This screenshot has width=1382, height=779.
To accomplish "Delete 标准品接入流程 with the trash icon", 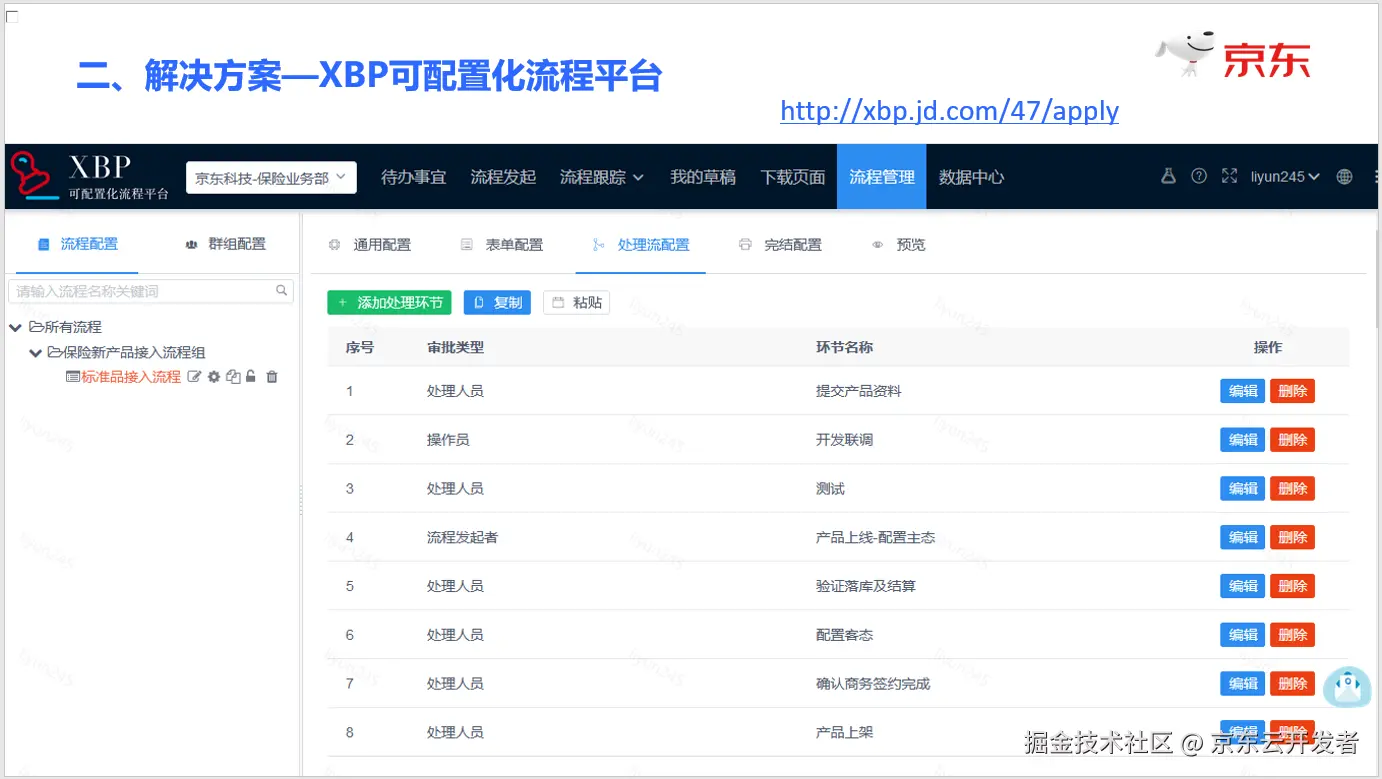I will [x=272, y=377].
